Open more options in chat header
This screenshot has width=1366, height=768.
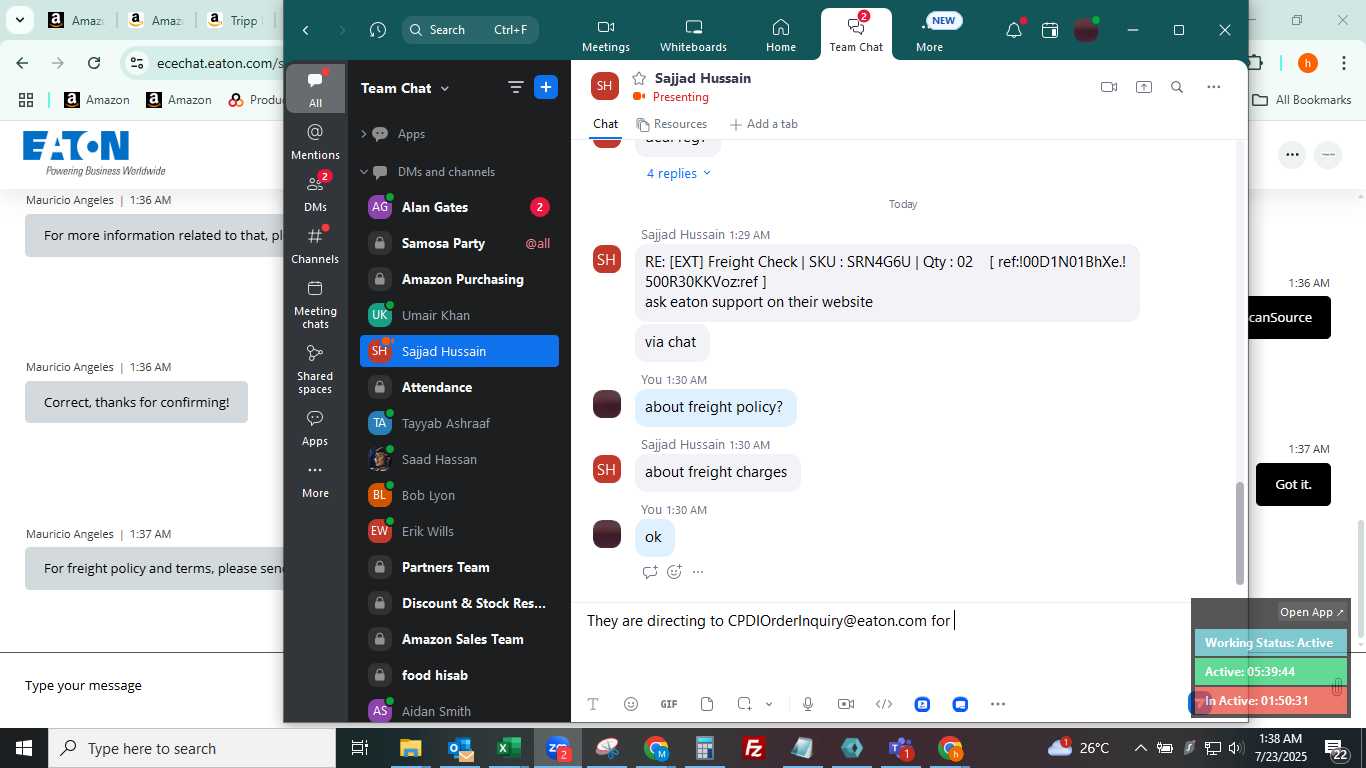point(1213,87)
